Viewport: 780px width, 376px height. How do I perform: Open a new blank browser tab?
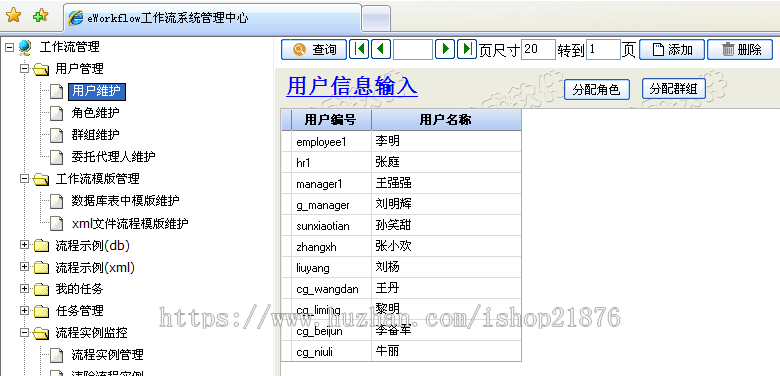[x=376, y=19]
